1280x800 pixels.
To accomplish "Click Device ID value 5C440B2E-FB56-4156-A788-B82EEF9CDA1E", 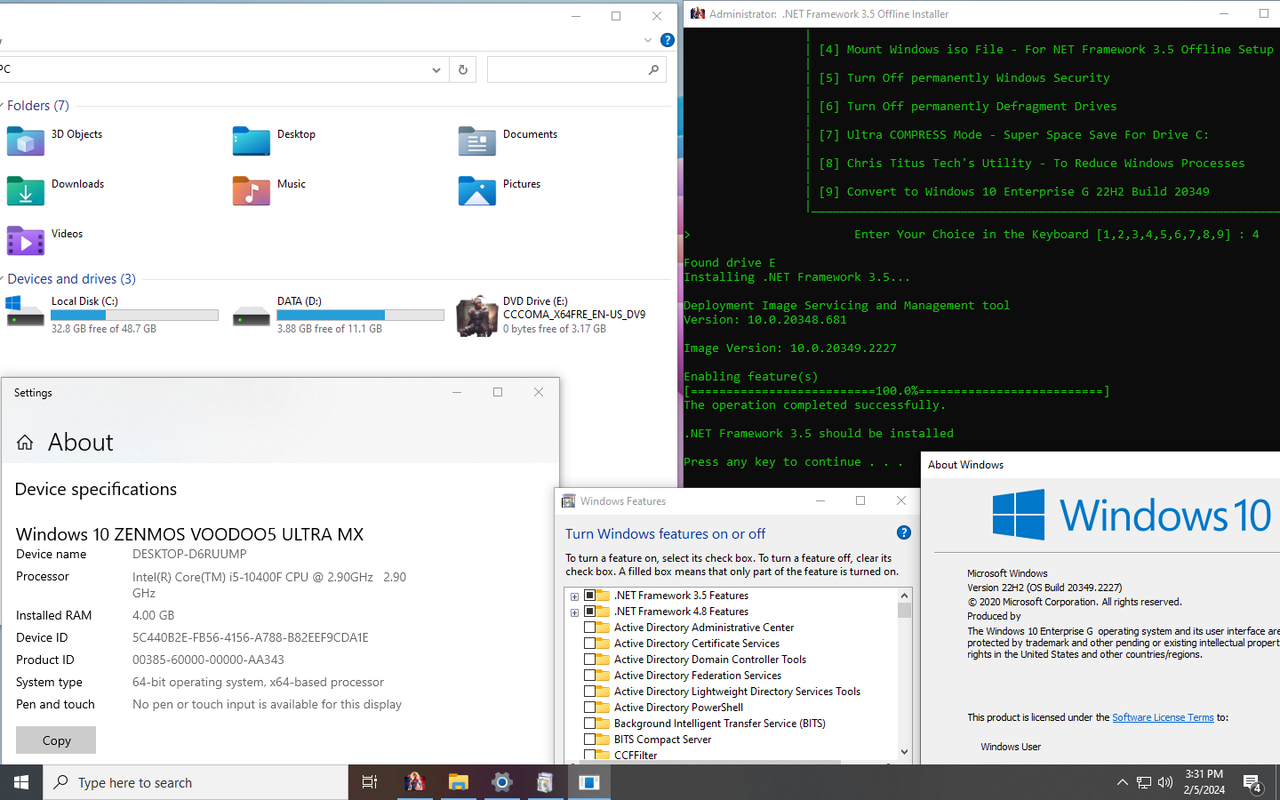I will pos(250,638).
